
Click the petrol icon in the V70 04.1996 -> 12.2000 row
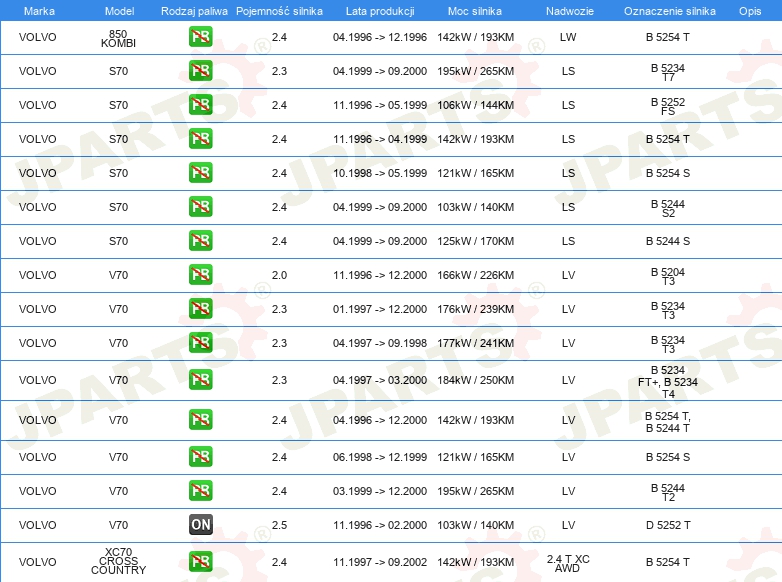tap(200, 419)
